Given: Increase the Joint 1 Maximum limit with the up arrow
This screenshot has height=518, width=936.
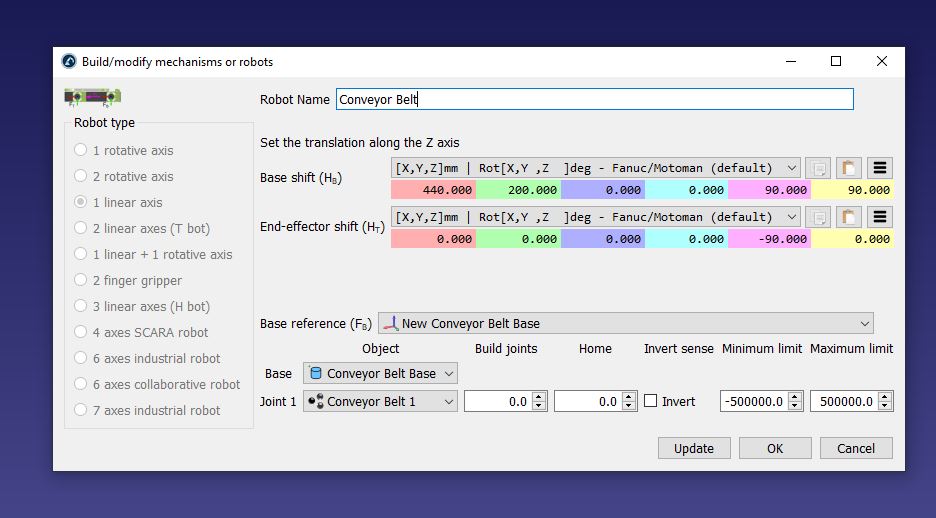Looking at the screenshot, I should tap(886, 396).
